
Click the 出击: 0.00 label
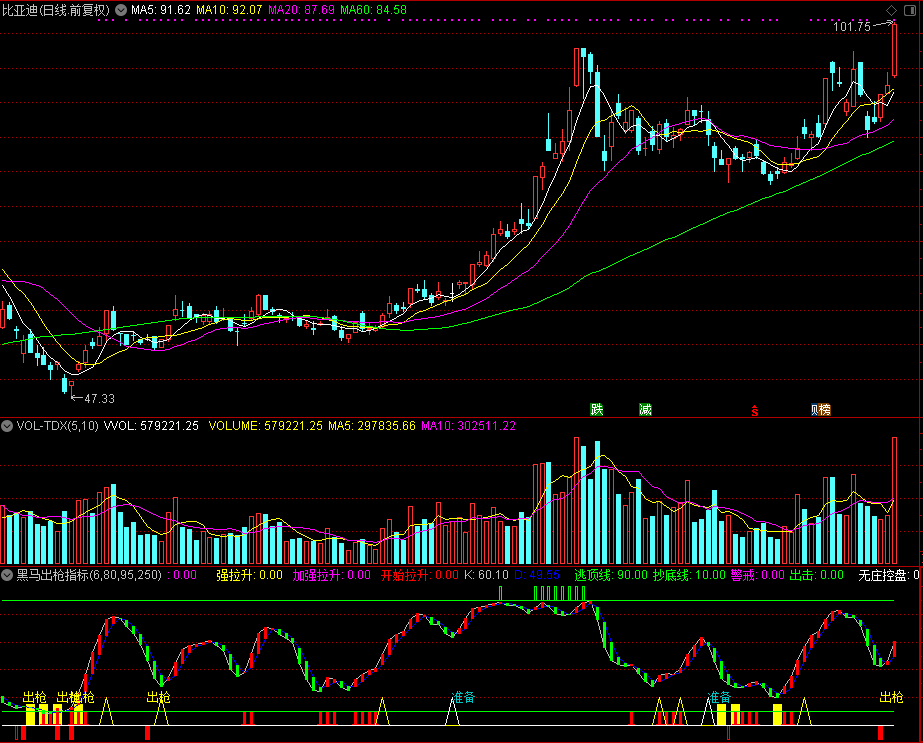(x=816, y=575)
